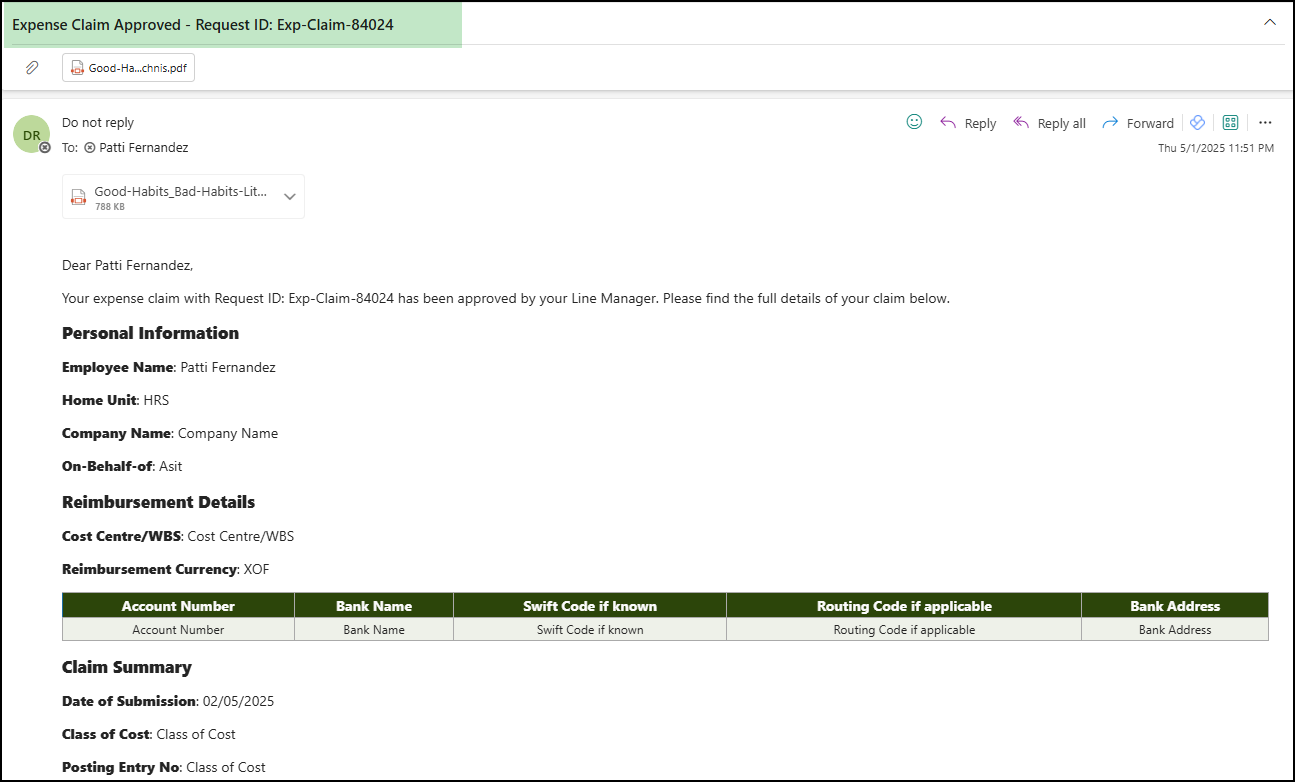Image resolution: width=1295 pixels, height=782 pixels.
Task: Click Reply all
Action: pos(1048,122)
